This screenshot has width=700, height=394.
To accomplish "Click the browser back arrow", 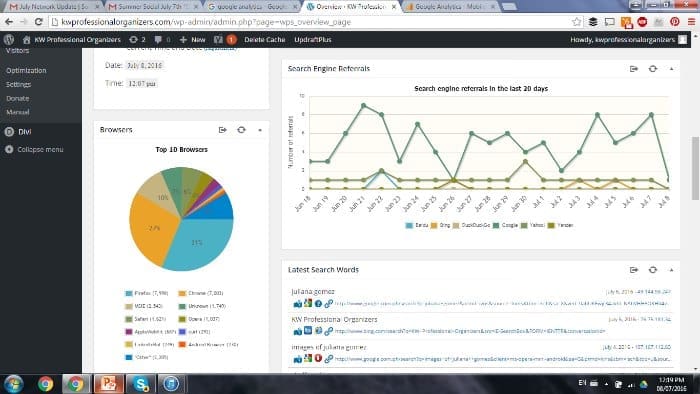I will point(9,21).
